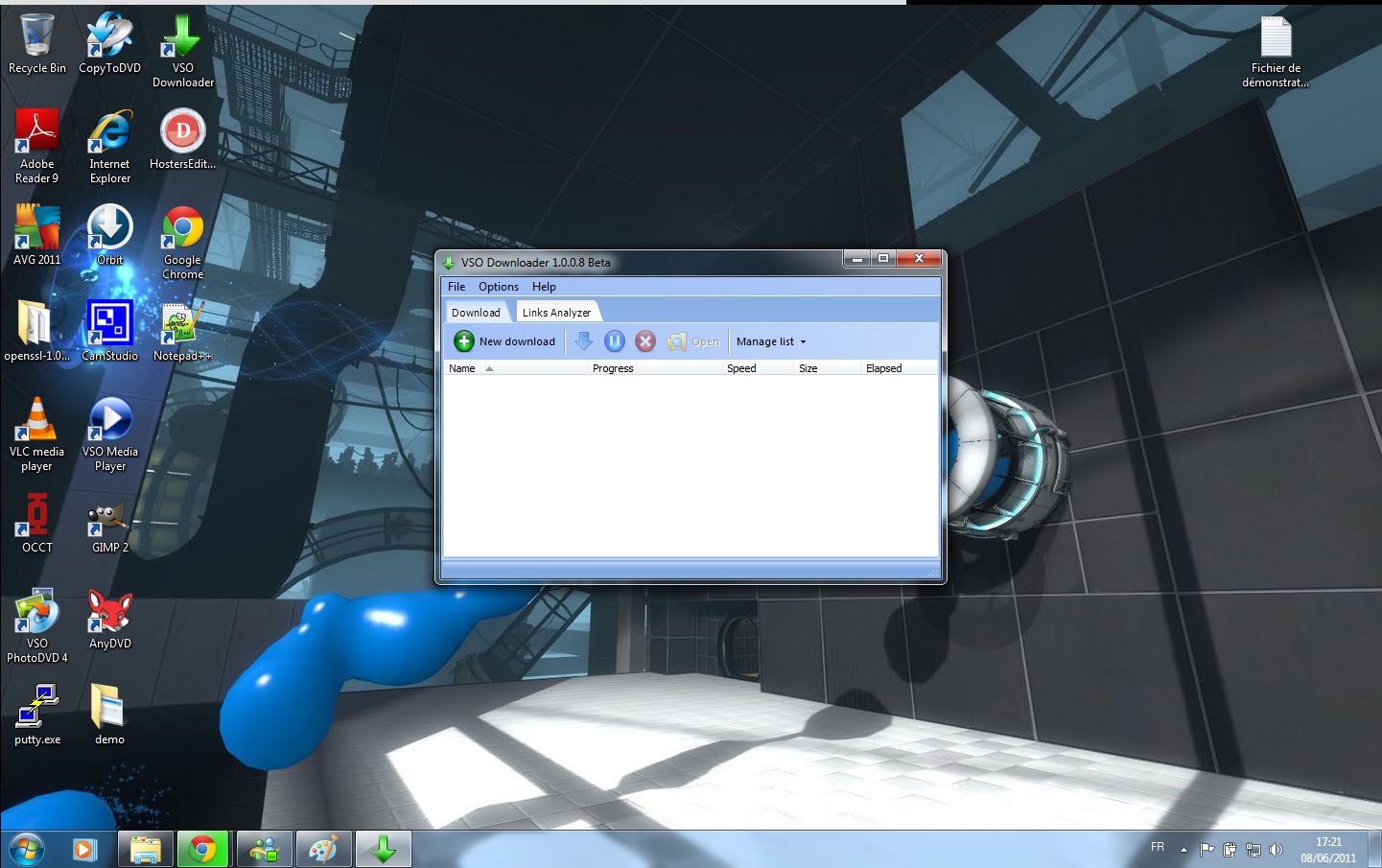The height and width of the screenshot is (868, 1382).
Task: Select the Google Chrome desktop icon
Action: pyautogui.click(x=182, y=243)
